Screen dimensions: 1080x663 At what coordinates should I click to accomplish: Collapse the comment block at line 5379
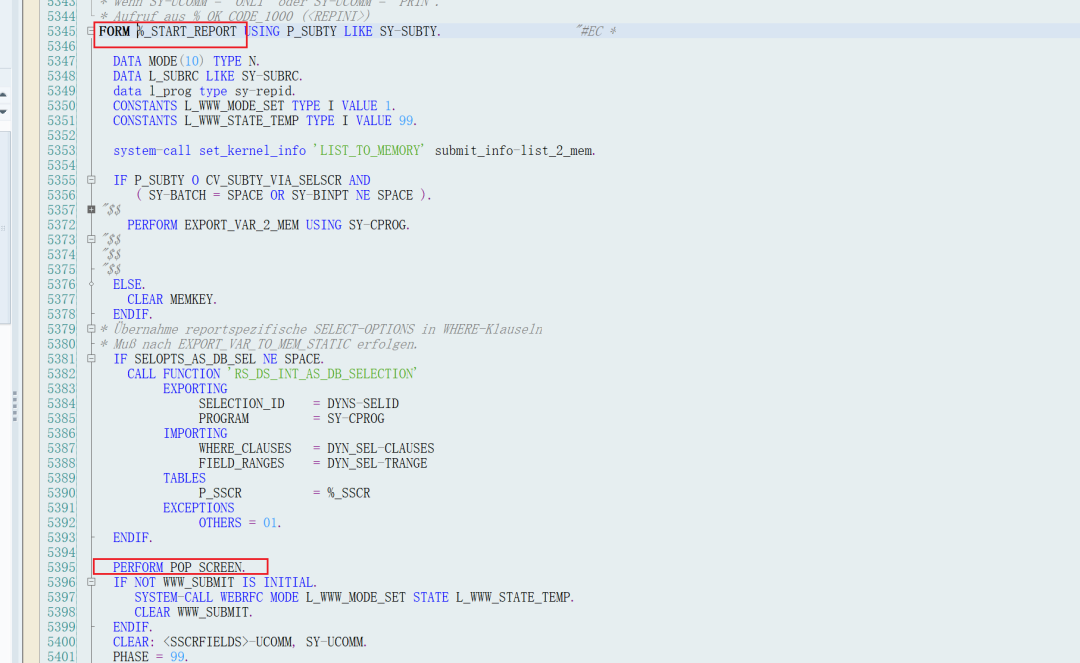(91, 329)
